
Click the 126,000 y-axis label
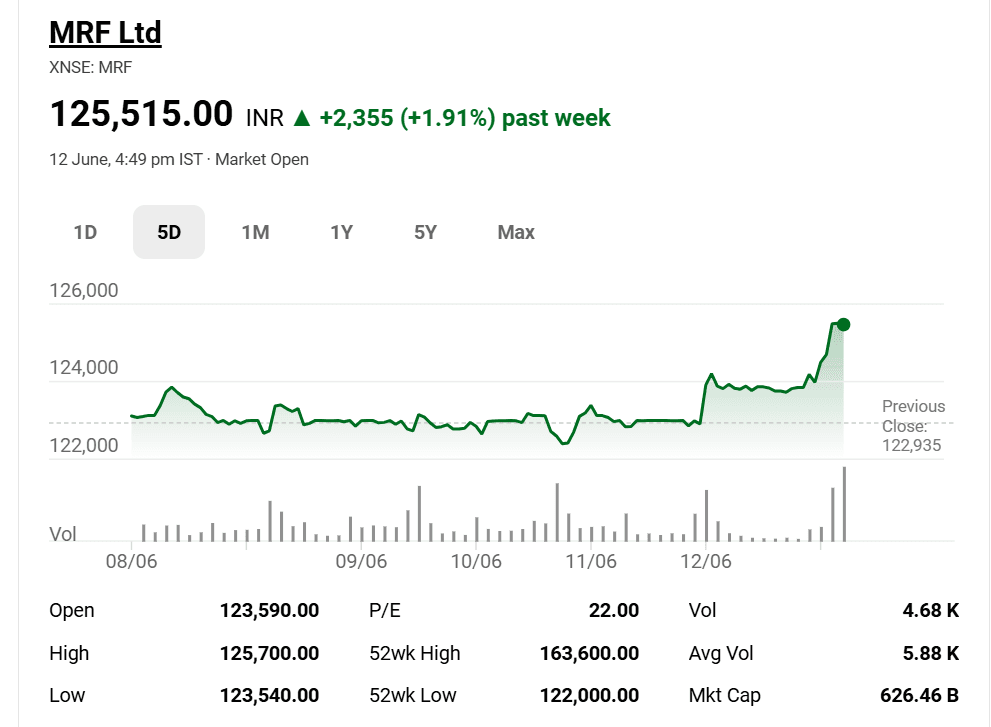click(84, 291)
